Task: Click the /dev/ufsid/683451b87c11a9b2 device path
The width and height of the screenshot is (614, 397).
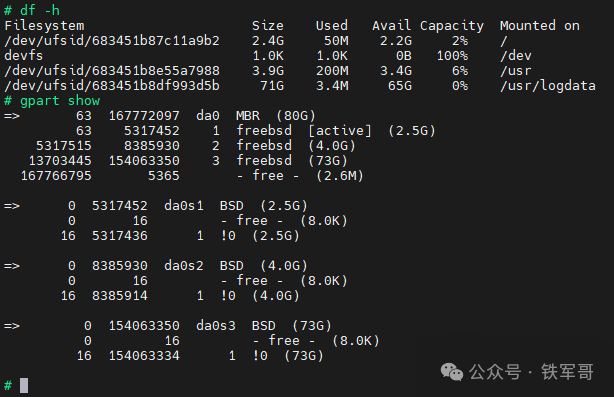Action: tap(112, 41)
